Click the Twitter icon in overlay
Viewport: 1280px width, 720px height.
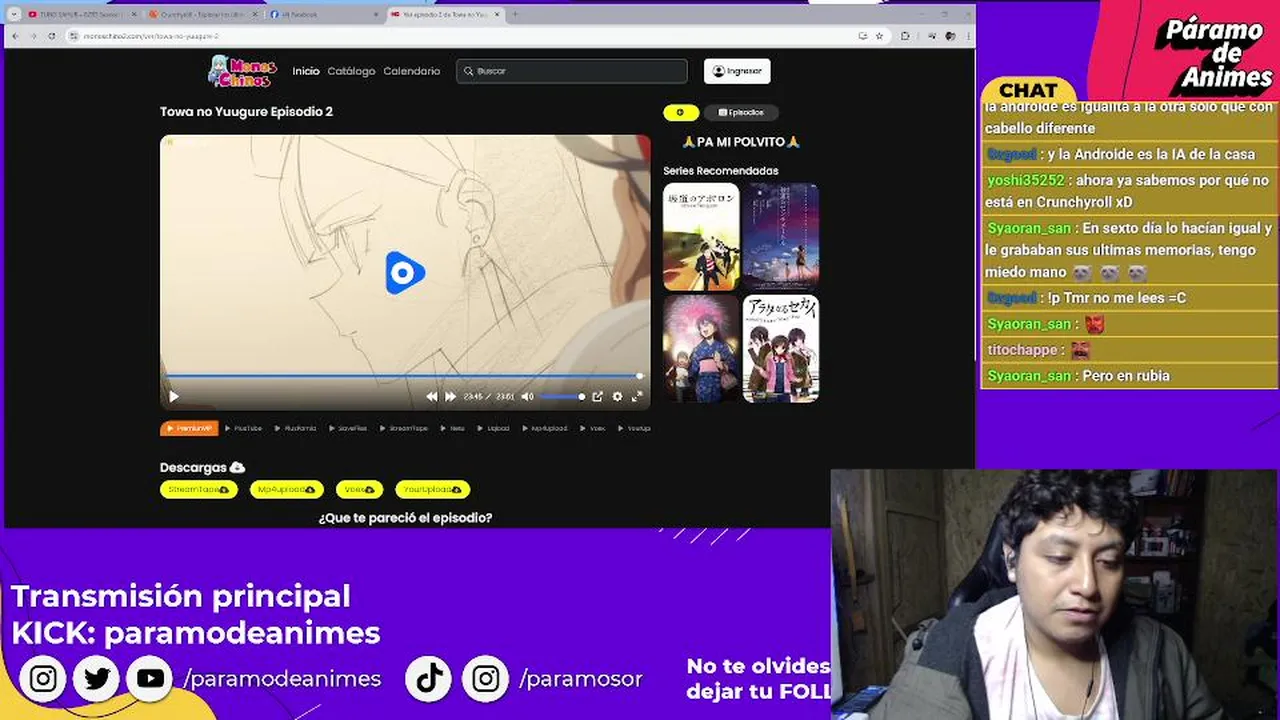click(96, 679)
